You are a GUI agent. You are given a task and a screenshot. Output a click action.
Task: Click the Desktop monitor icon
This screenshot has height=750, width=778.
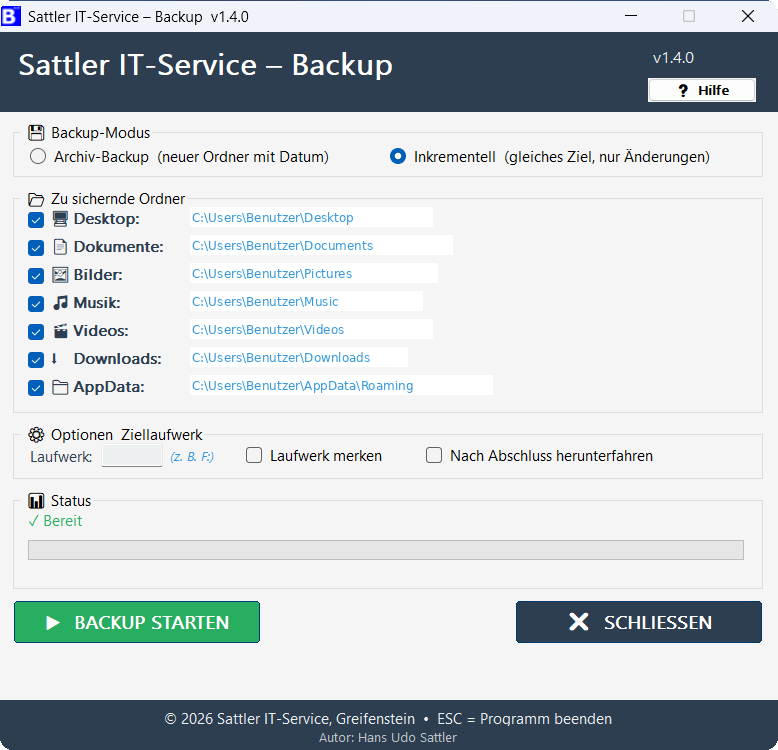60,219
